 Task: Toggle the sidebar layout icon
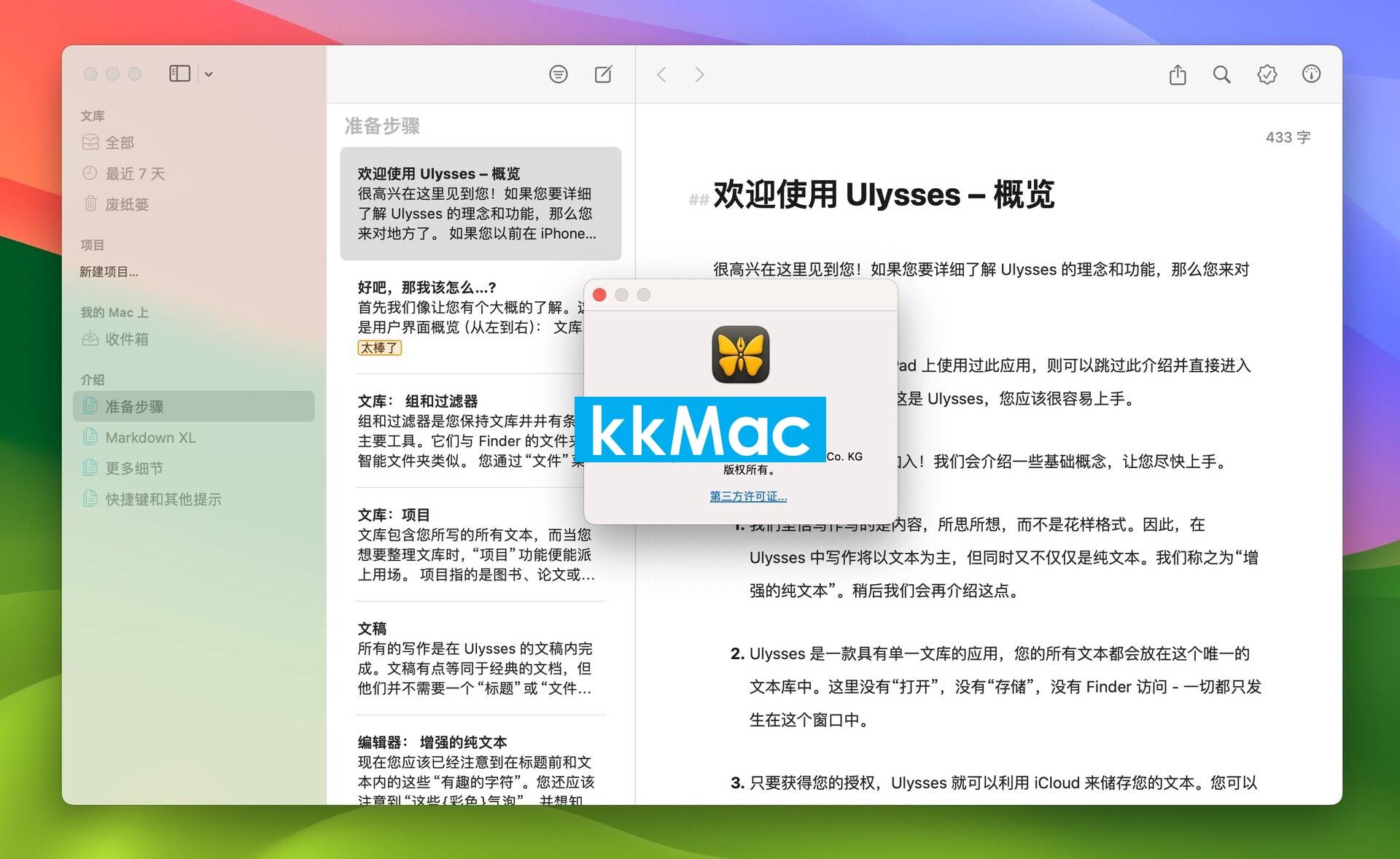point(179,74)
